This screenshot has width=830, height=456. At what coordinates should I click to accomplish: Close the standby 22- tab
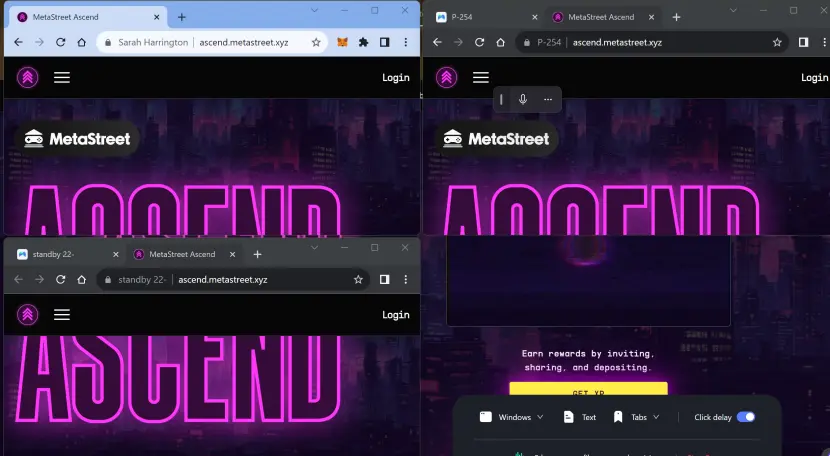116,254
